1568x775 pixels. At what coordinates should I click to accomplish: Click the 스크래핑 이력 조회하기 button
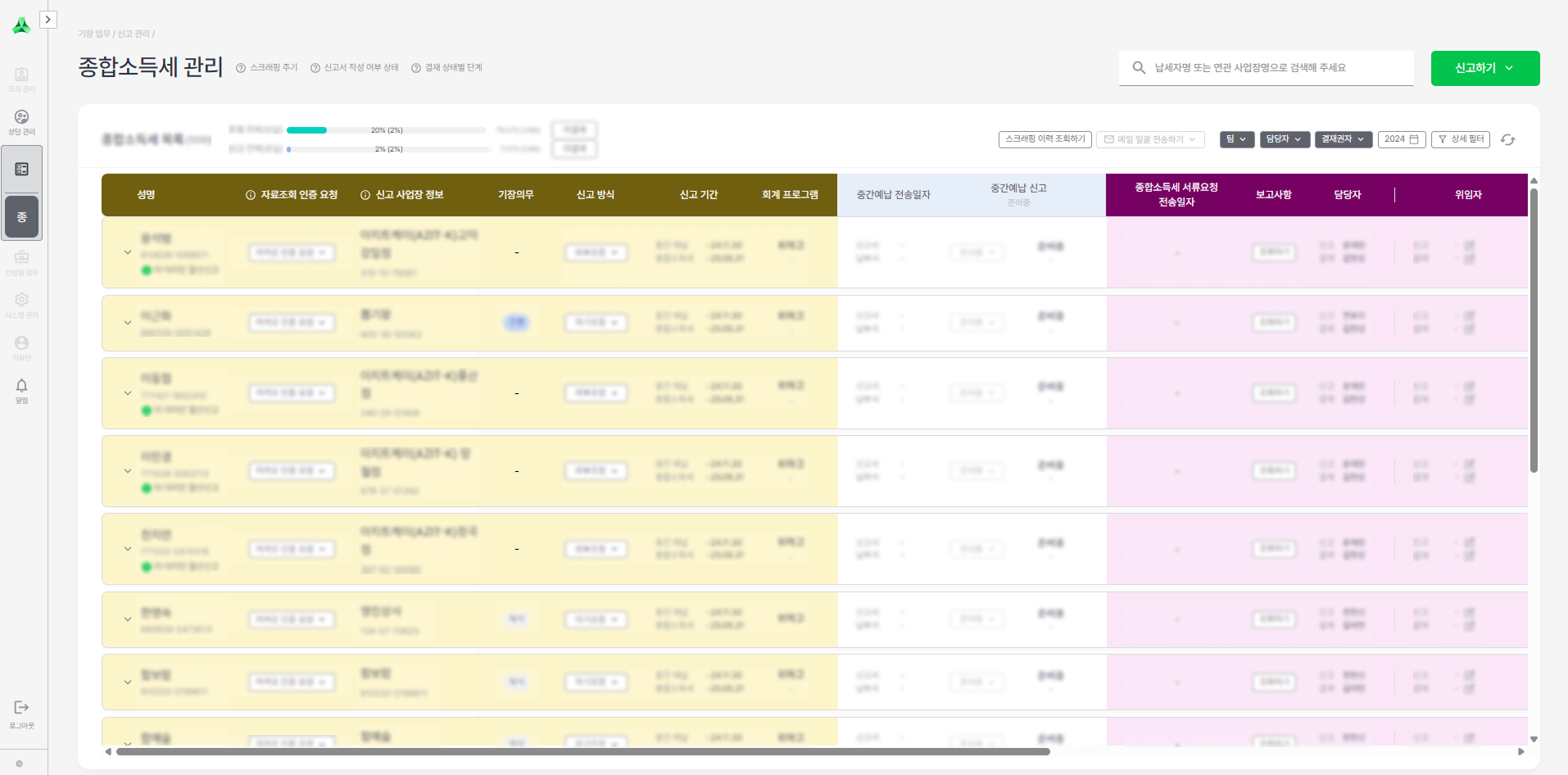point(1045,139)
